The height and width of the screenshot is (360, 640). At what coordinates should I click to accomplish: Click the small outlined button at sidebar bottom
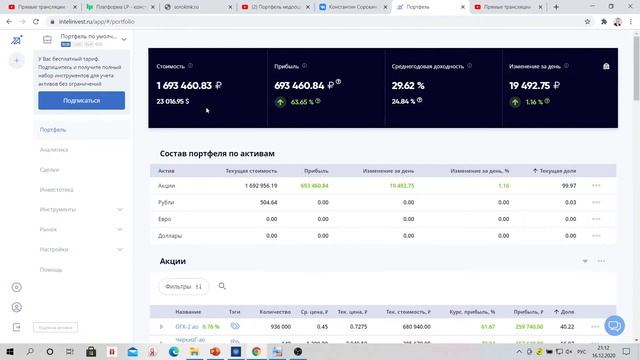pyautogui.click(x=56, y=327)
